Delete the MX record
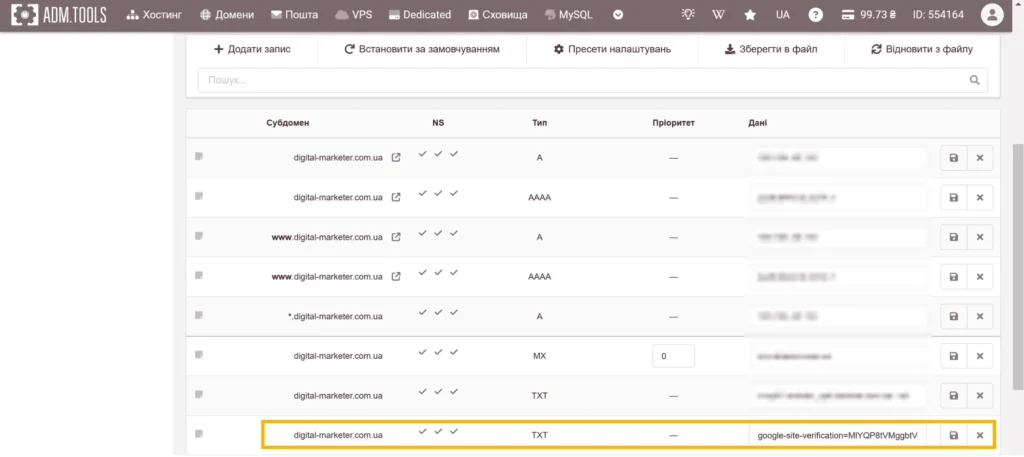This screenshot has height=457, width=1024. click(x=980, y=356)
